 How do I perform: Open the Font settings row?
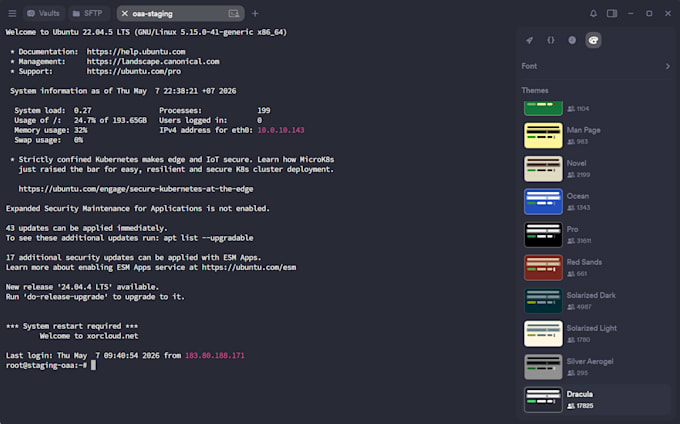596,66
